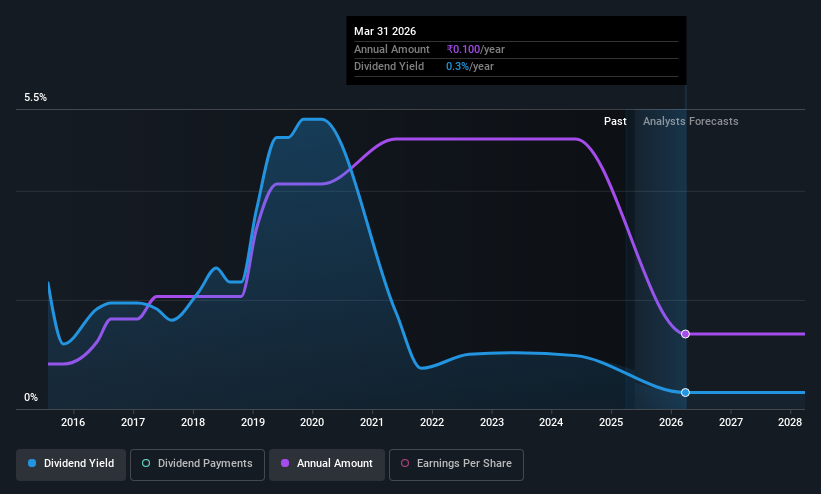Viewport: 821px width, 494px height.
Task: Click the Analysts Forecasts region label
Action: tap(691, 121)
